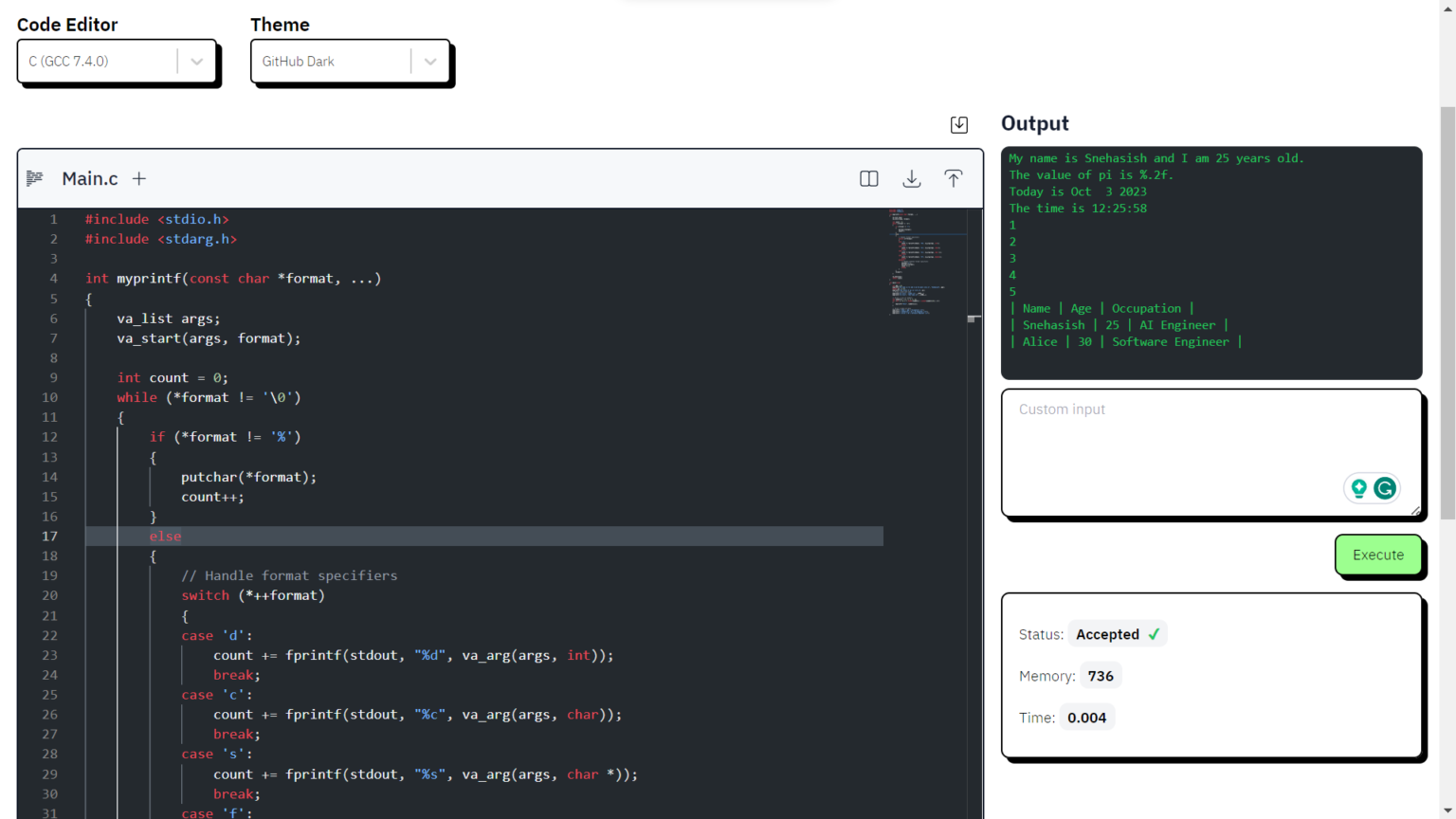Toggle the split editor view icon
Viewport: 1456px width, 819px height.
click(868, 178)
